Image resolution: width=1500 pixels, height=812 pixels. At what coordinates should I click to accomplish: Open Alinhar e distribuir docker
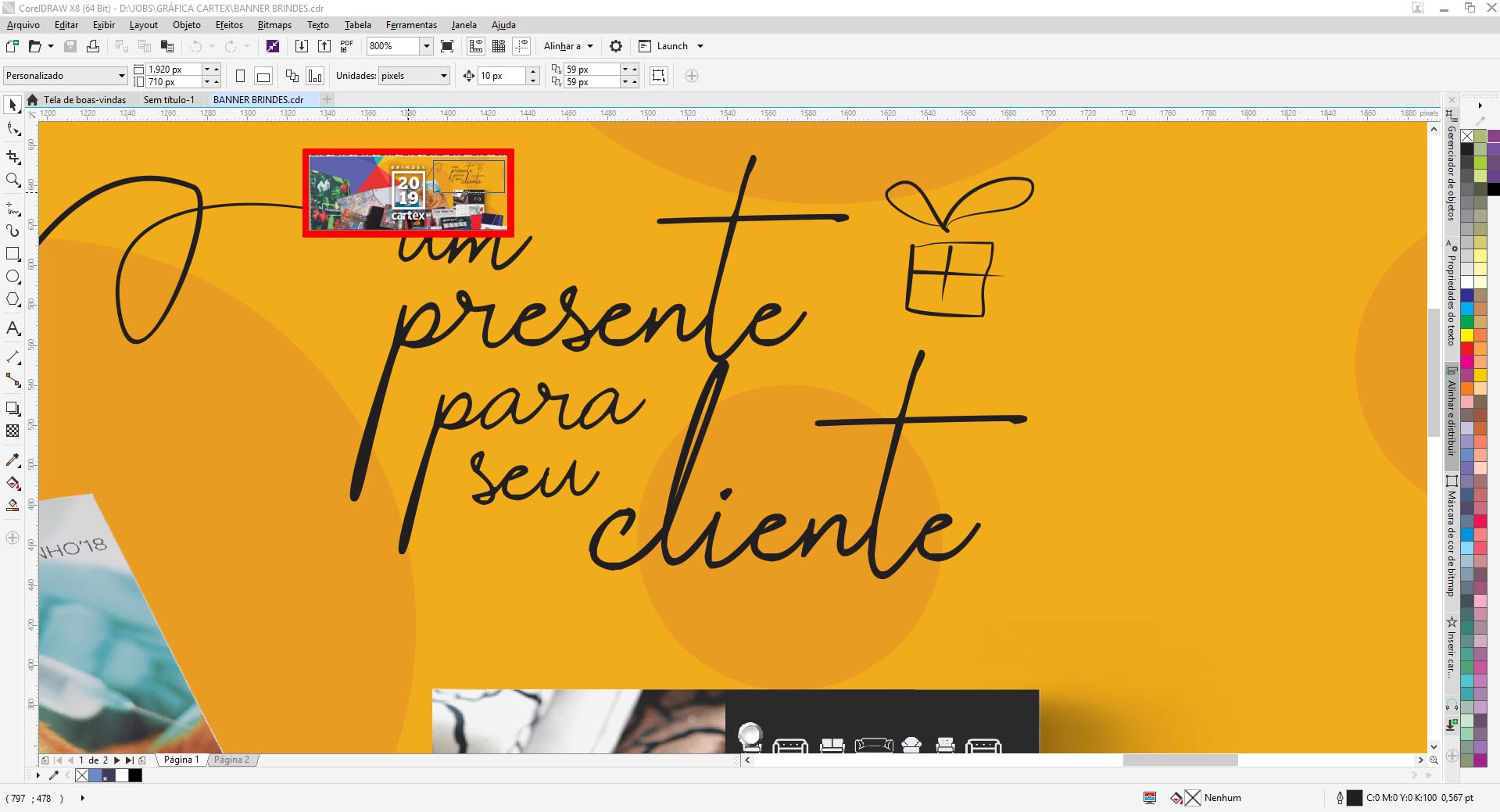pos(1452,417)
